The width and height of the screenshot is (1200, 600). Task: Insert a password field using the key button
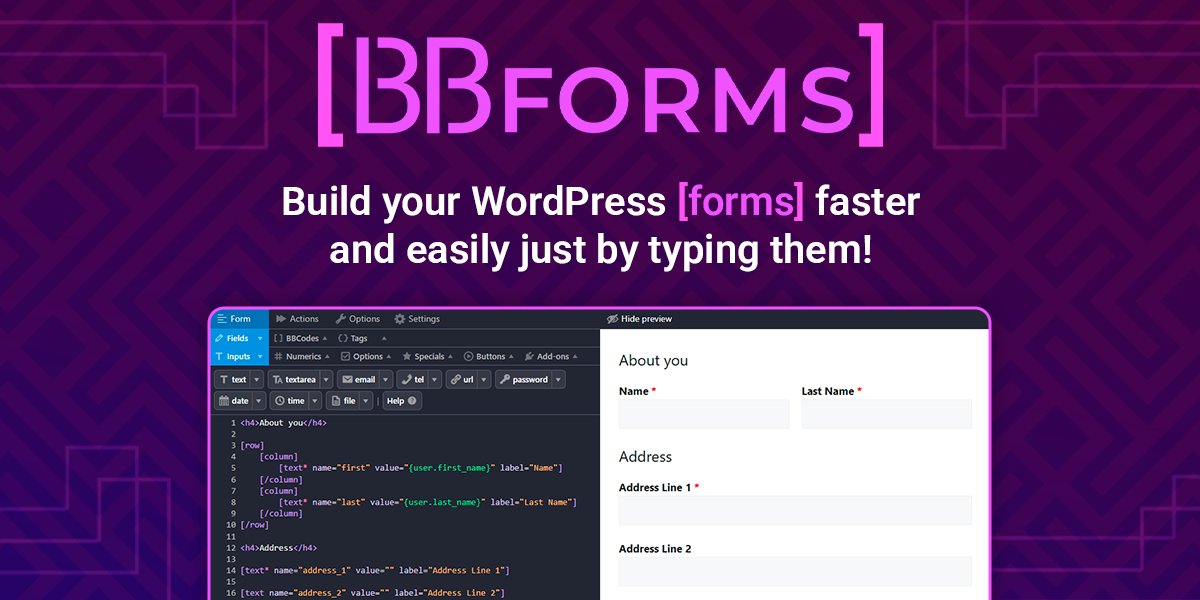click(523, 380)
